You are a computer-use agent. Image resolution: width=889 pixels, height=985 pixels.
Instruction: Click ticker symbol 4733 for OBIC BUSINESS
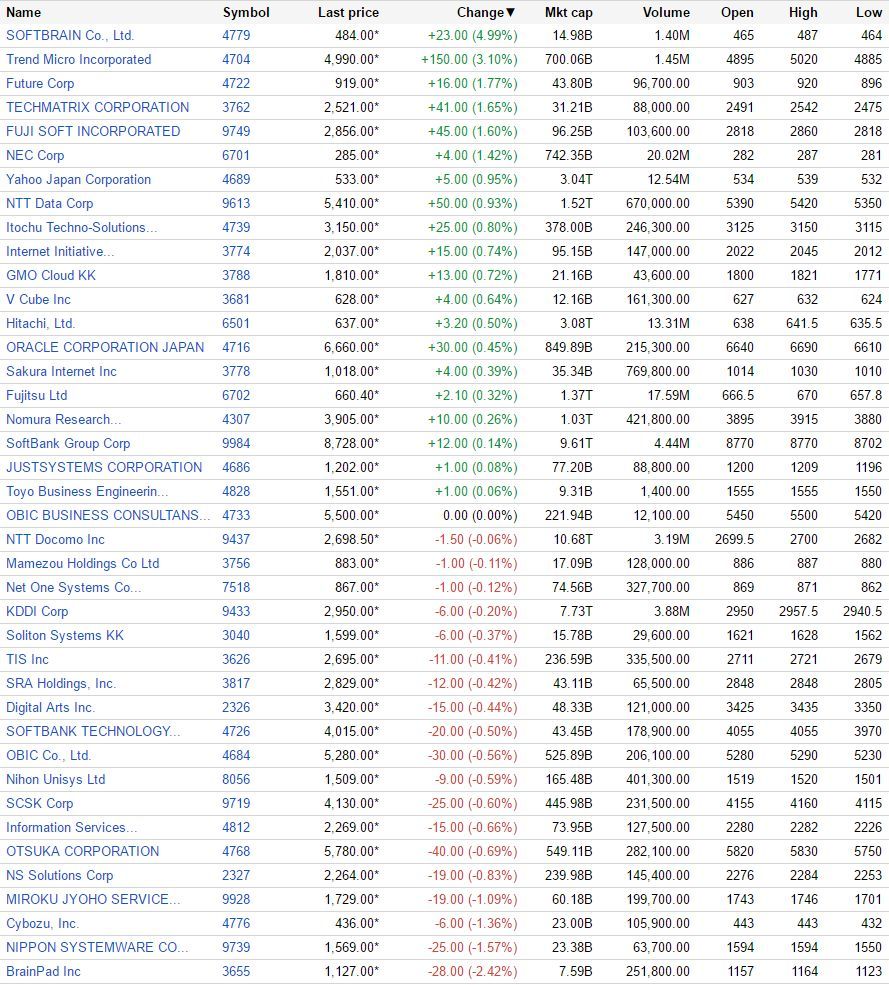point(236,516)
